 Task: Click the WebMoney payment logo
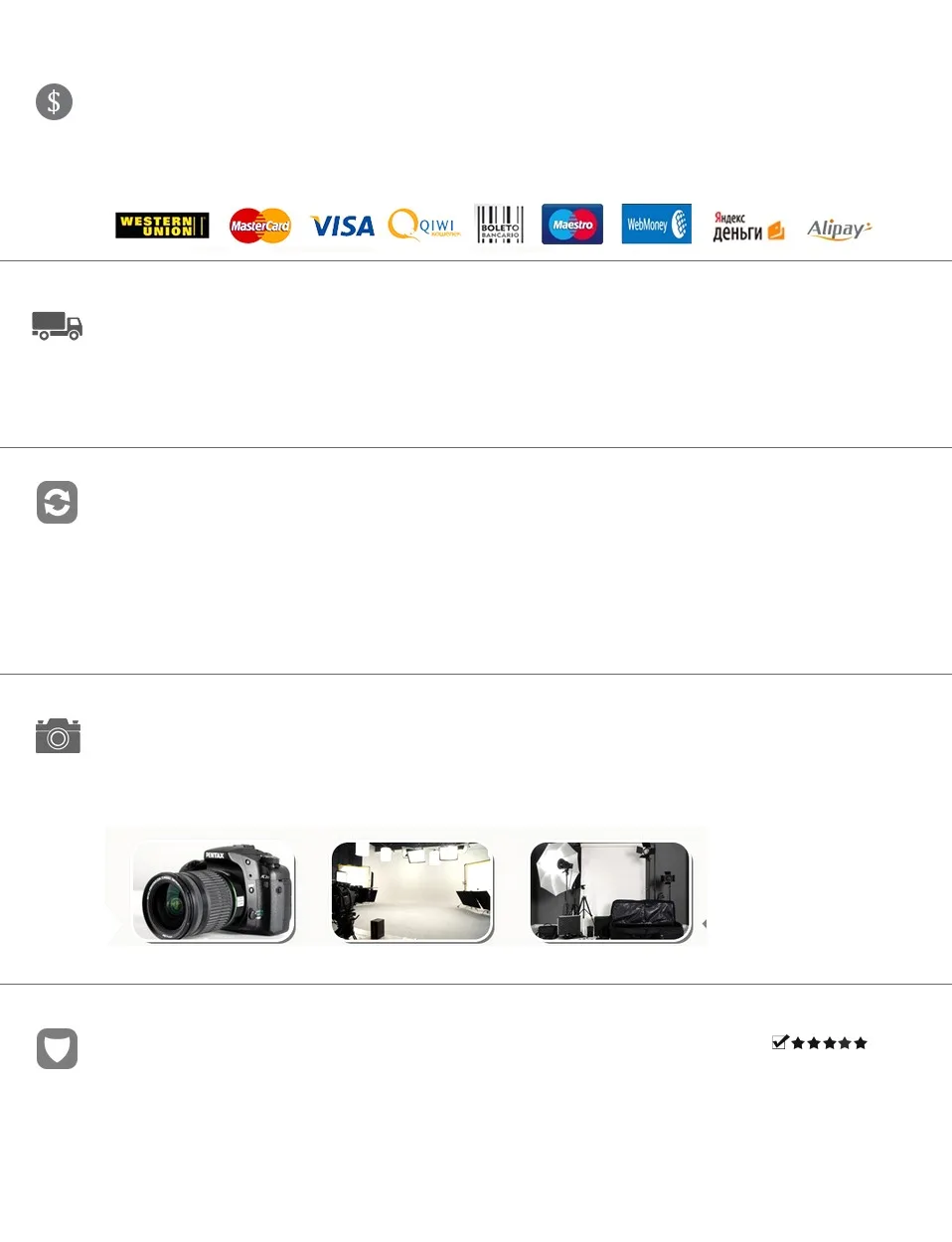(656, 224)
